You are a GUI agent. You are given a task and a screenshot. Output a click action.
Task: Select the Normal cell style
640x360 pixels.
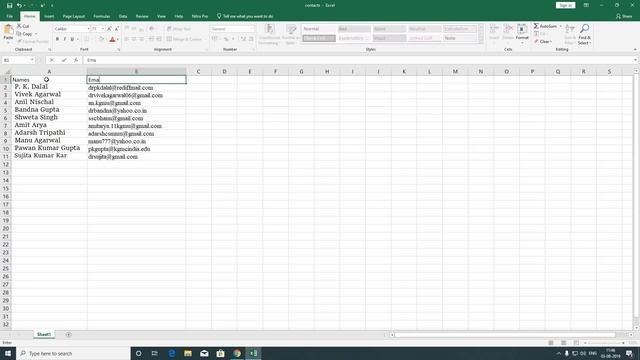pyautogui.click(x=318, y=29)
